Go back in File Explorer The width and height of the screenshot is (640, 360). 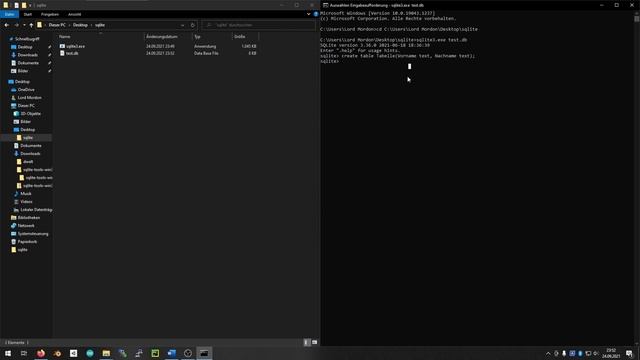(7, 25)
